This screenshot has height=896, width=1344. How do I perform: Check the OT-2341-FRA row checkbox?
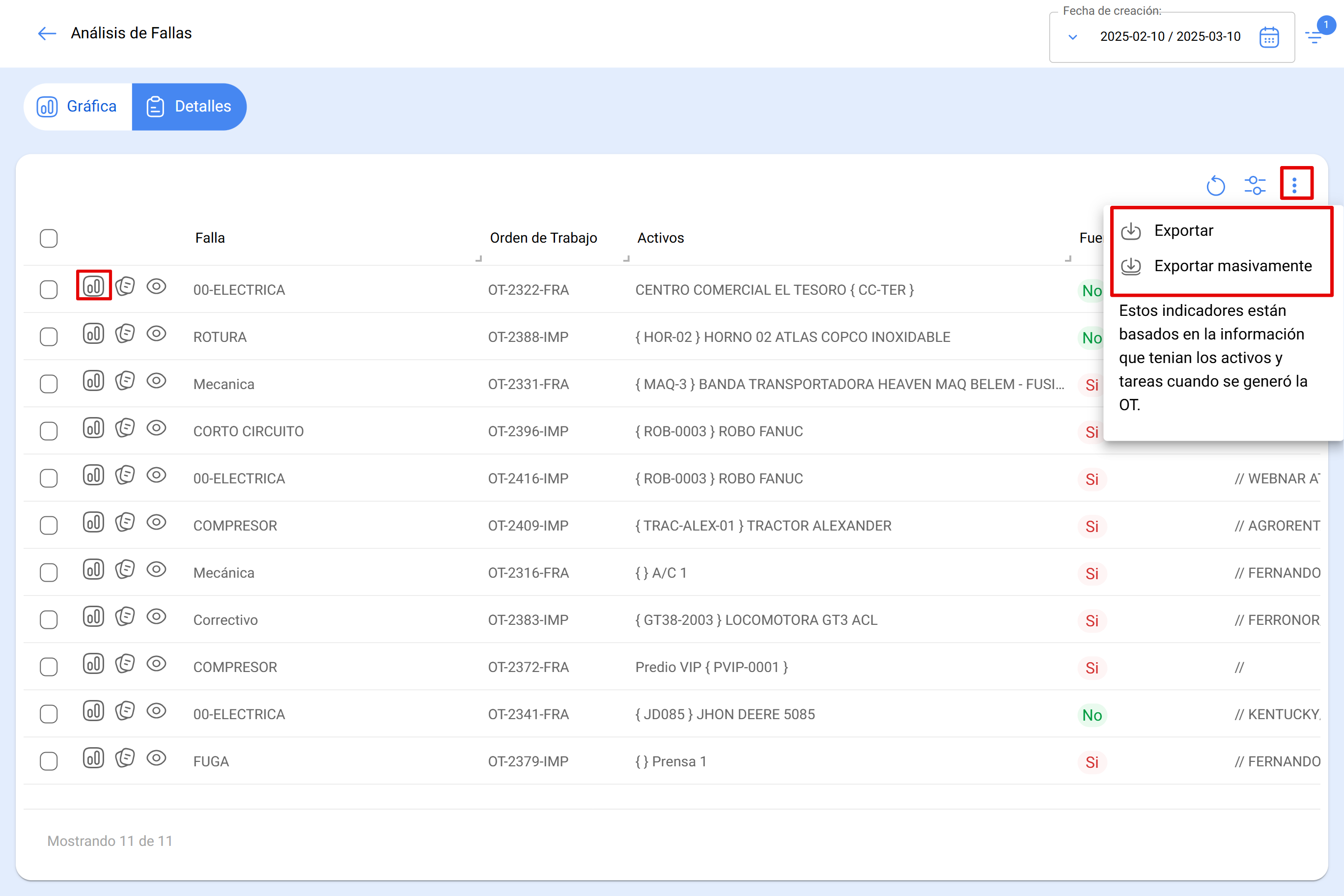[x=49, y=714]
